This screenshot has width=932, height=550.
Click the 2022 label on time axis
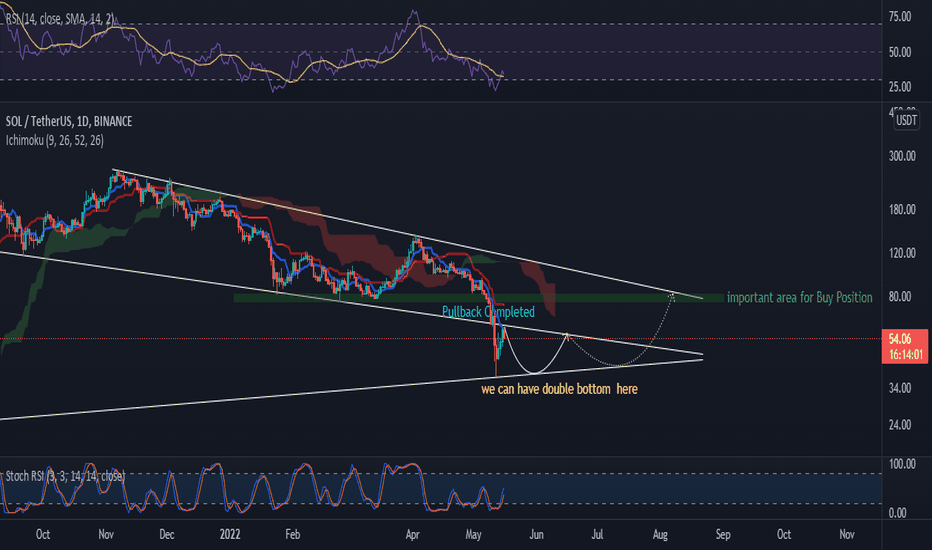pyautogui.click(x=230, y=534)
